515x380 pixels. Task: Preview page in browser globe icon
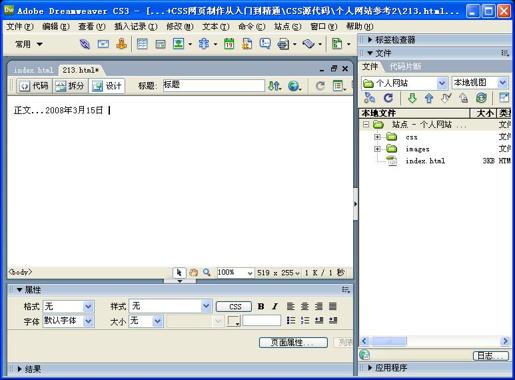click(x=294, y=86)
